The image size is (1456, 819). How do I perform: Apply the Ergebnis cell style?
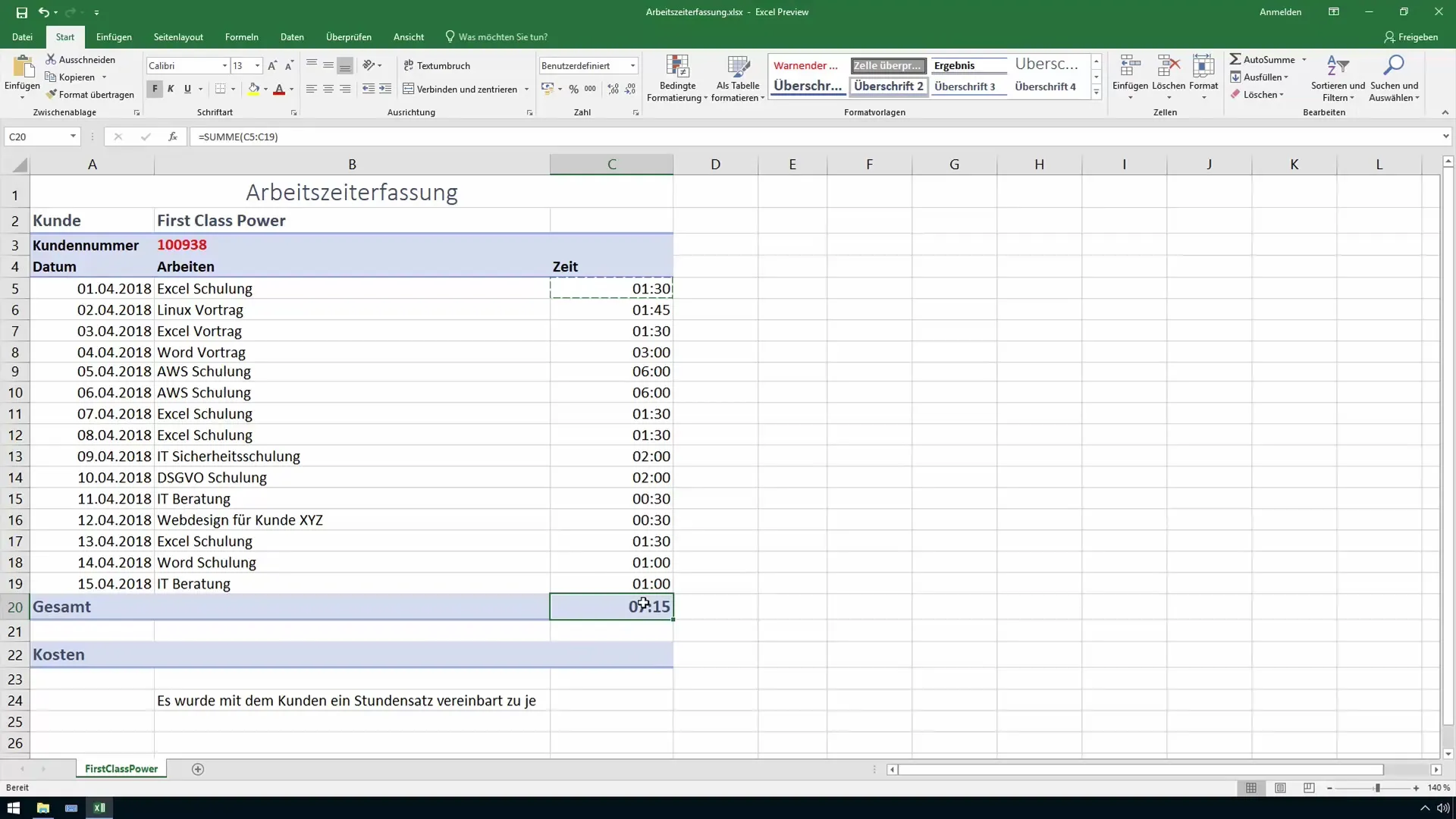point(968,65)
